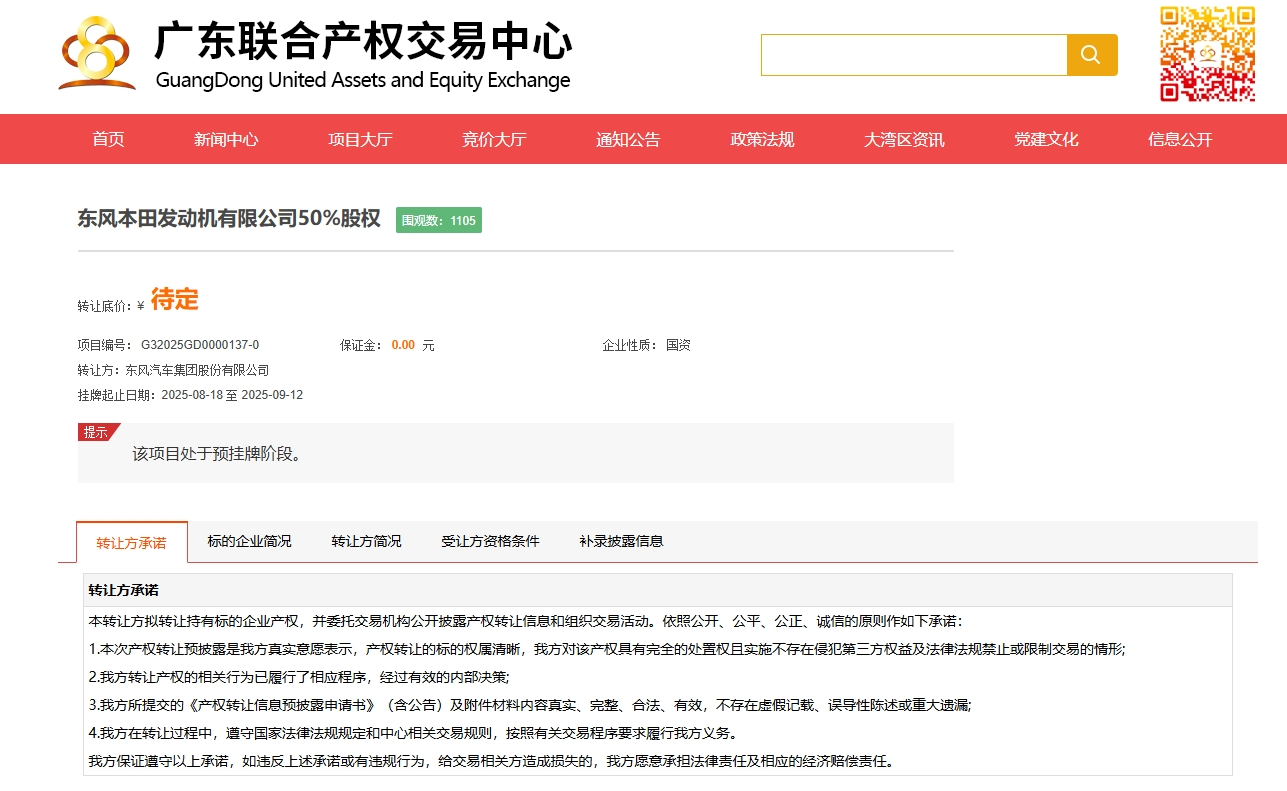Click the orange 待定 price text
Viewport: 1287px width, 791px height.
pyautogui.click(x=175, y=299)
